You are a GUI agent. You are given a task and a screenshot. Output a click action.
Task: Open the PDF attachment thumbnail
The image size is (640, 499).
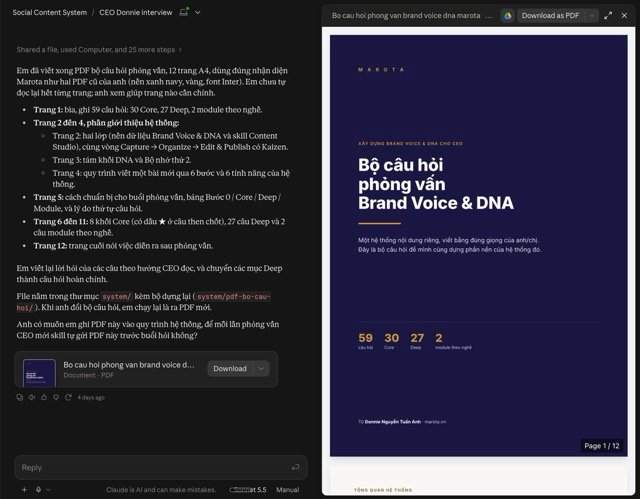tap(39, 373)
